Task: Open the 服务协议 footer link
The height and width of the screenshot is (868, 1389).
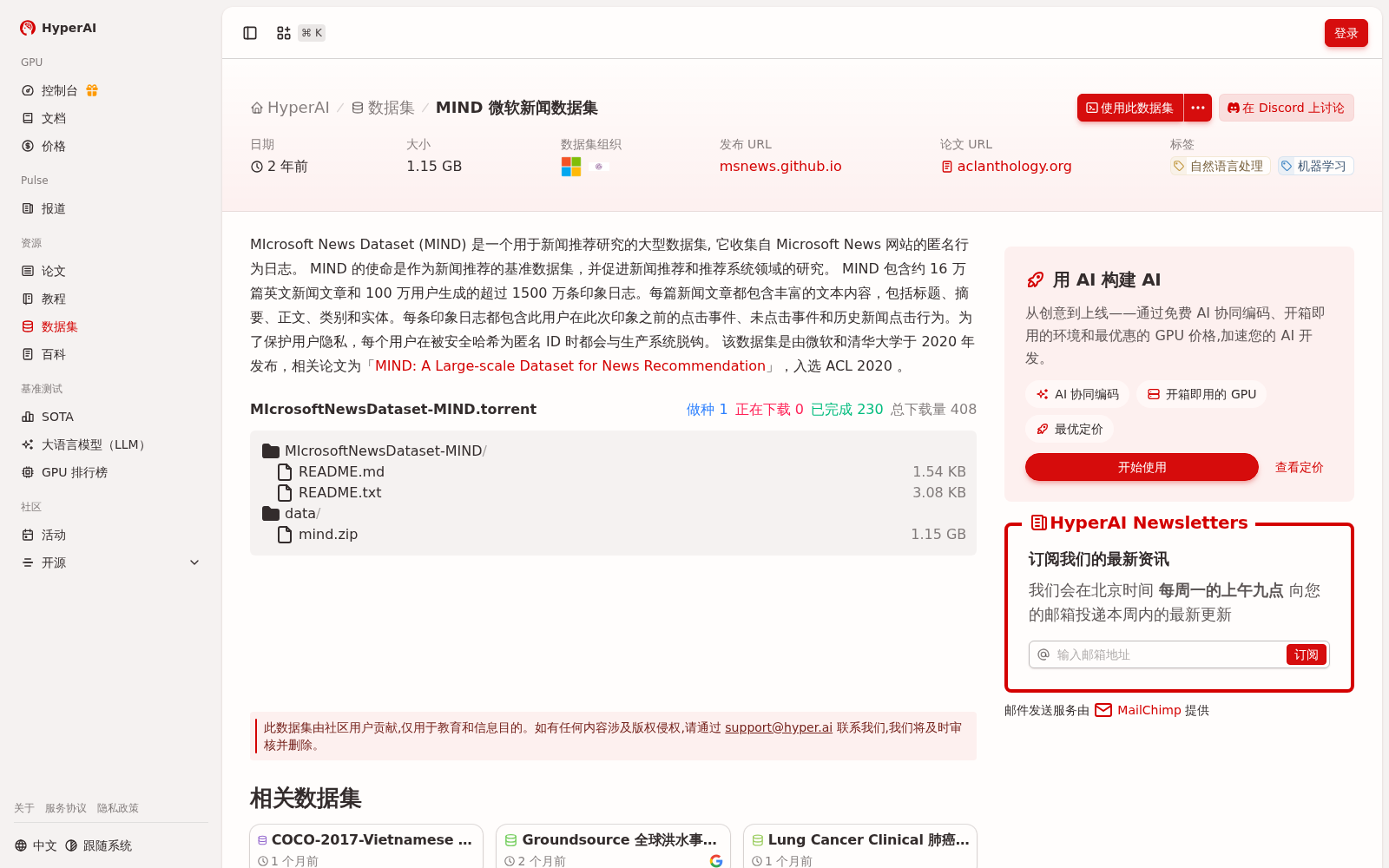Action: [x=66, y=808]
